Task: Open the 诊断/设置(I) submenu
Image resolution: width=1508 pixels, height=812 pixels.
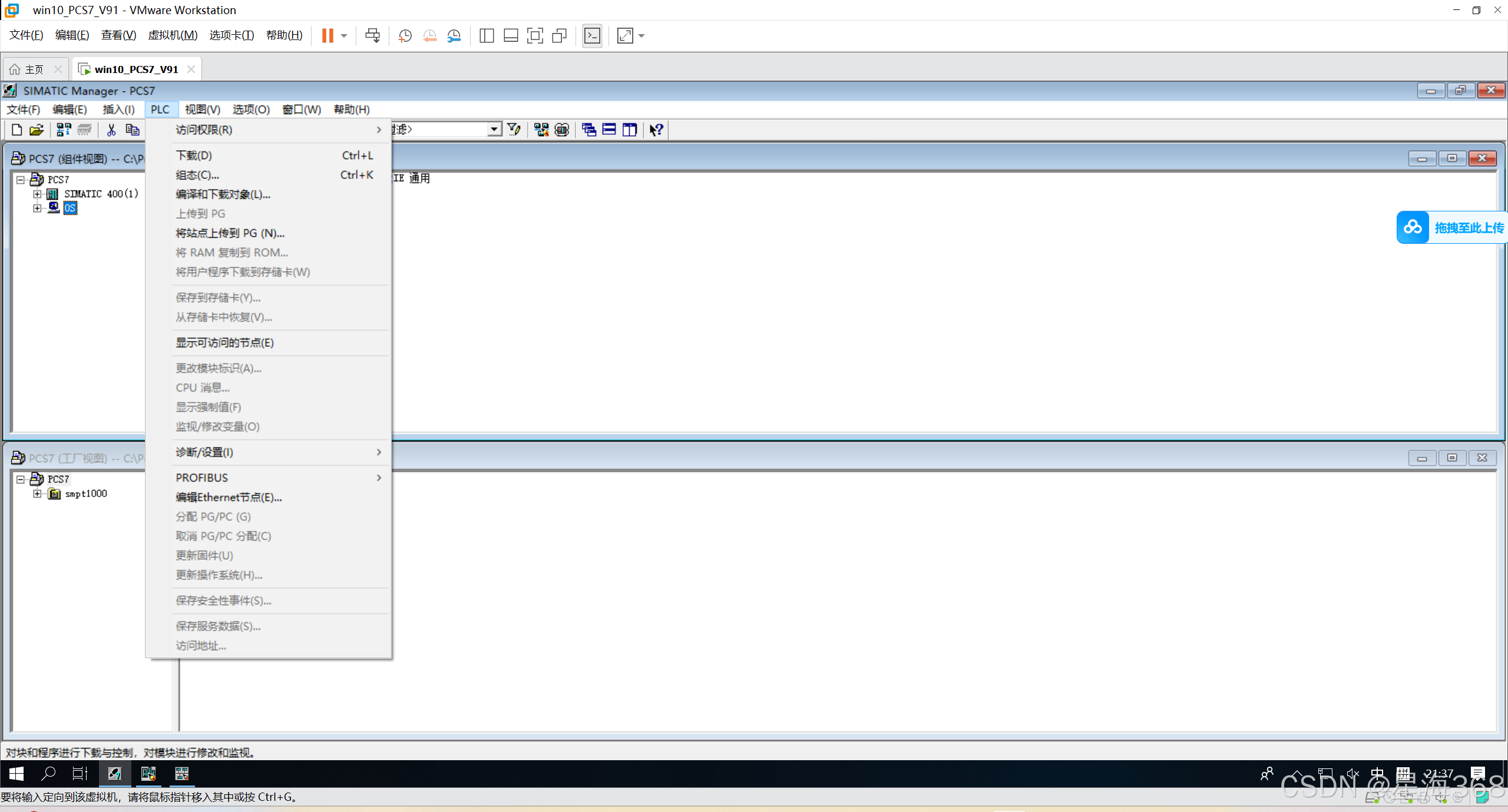Action: click(204, 452)
